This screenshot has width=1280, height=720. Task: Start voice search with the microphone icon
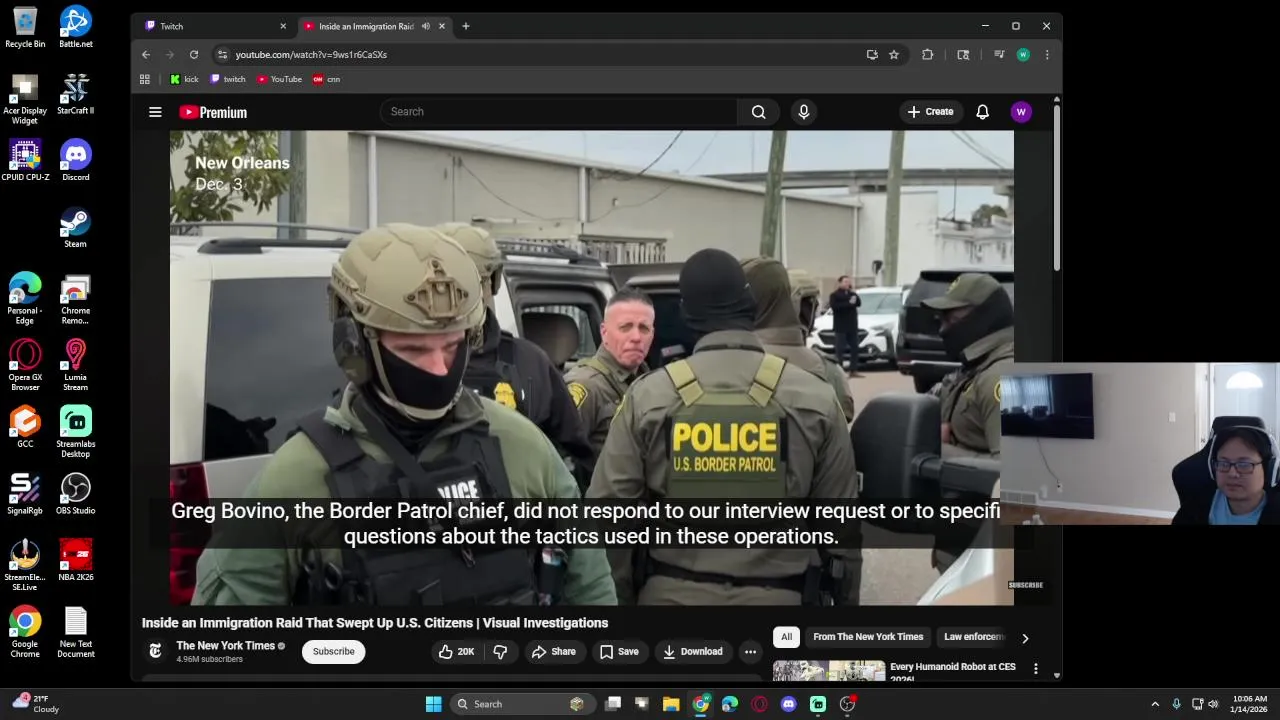pos(803,112)
